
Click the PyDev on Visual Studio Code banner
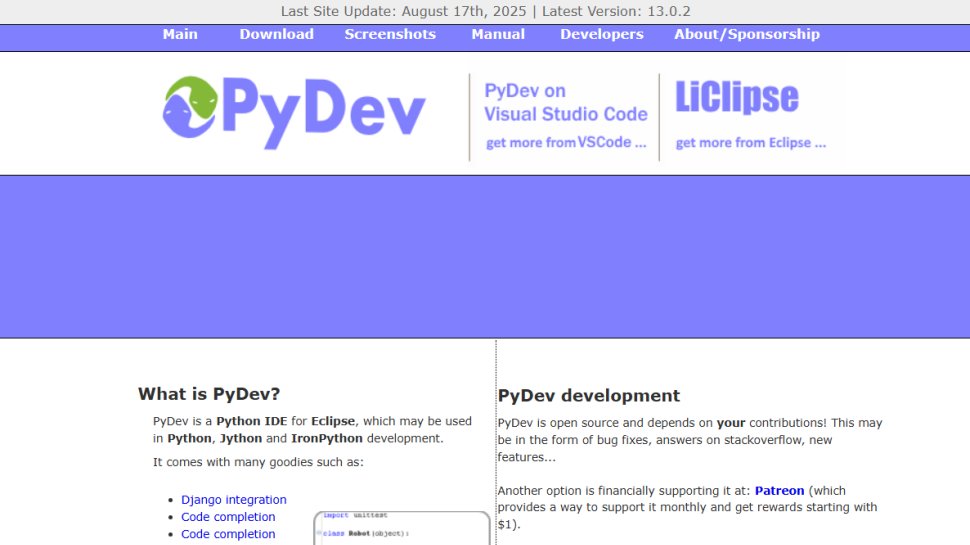tap(565, 102)
